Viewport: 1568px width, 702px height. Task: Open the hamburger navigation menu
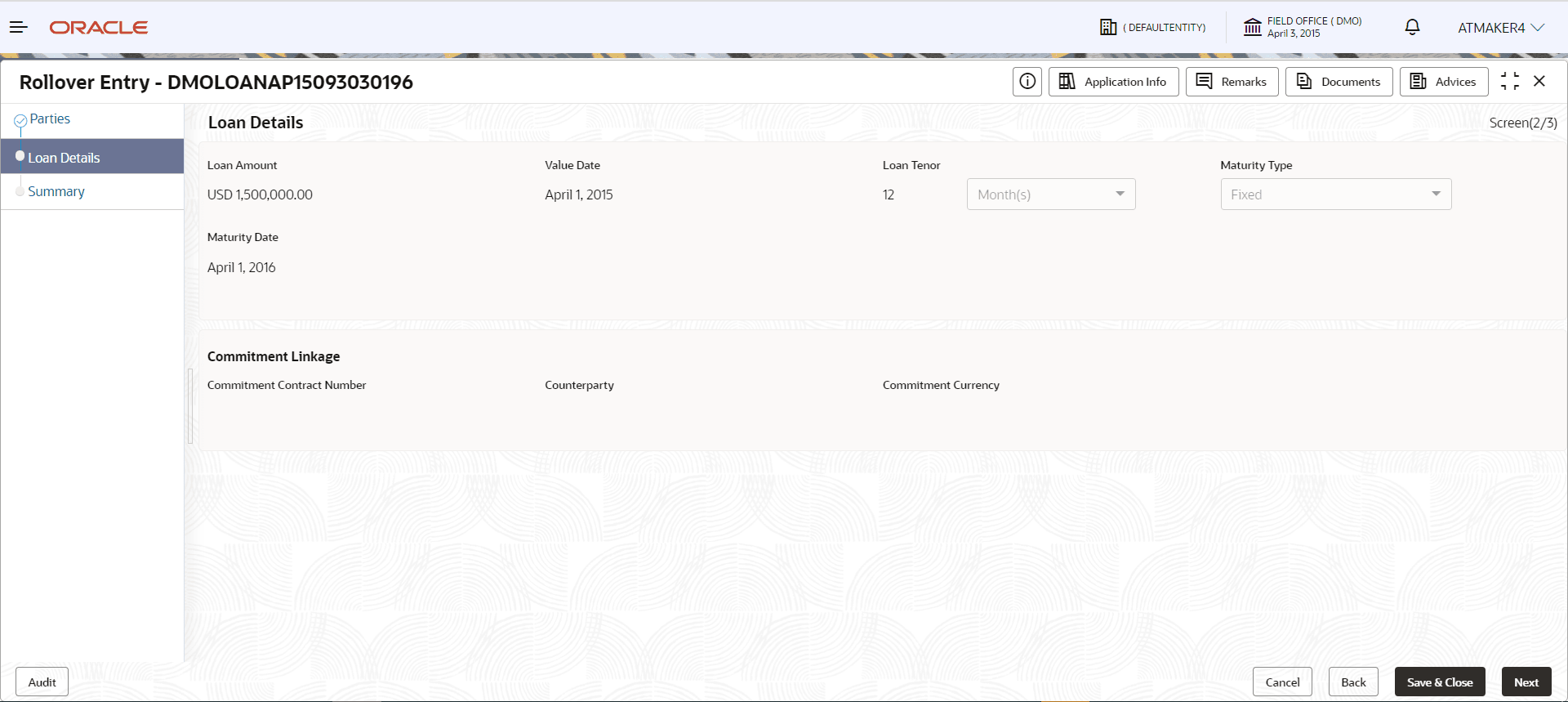coord(19,27)
